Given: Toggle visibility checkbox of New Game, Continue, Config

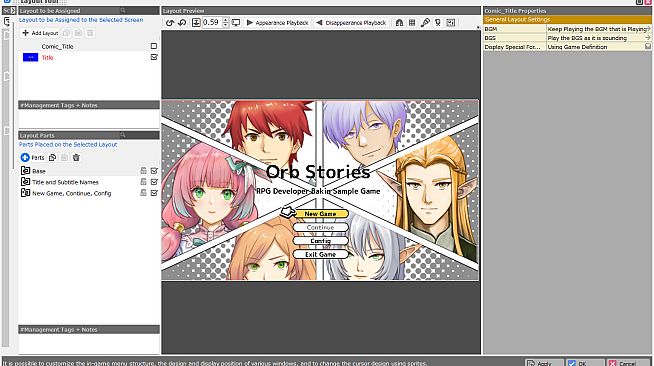Looking at the screenshot, I should point(154,193).
